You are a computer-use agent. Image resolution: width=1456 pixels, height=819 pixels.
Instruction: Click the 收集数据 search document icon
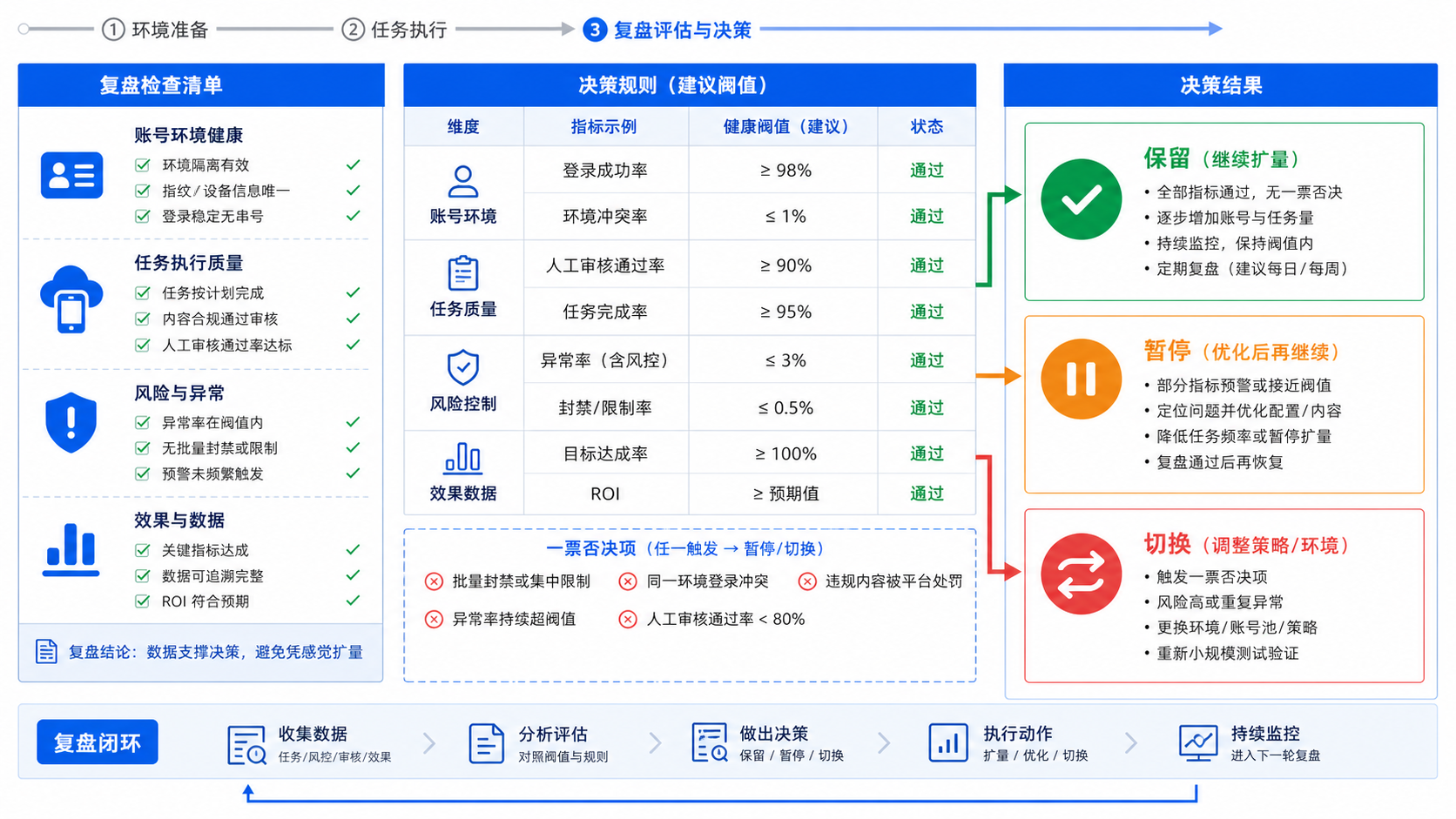(x=246, y=745)
